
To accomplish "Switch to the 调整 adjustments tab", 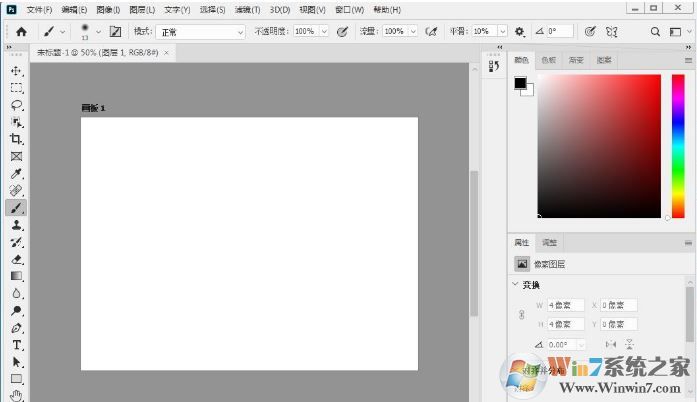I will point(549,243).
